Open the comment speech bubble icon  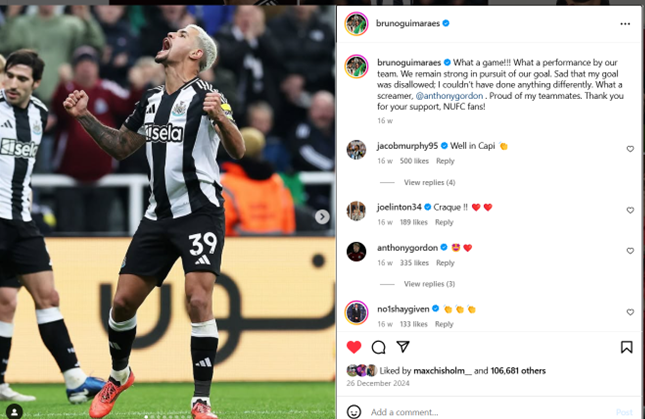[378, 347]
